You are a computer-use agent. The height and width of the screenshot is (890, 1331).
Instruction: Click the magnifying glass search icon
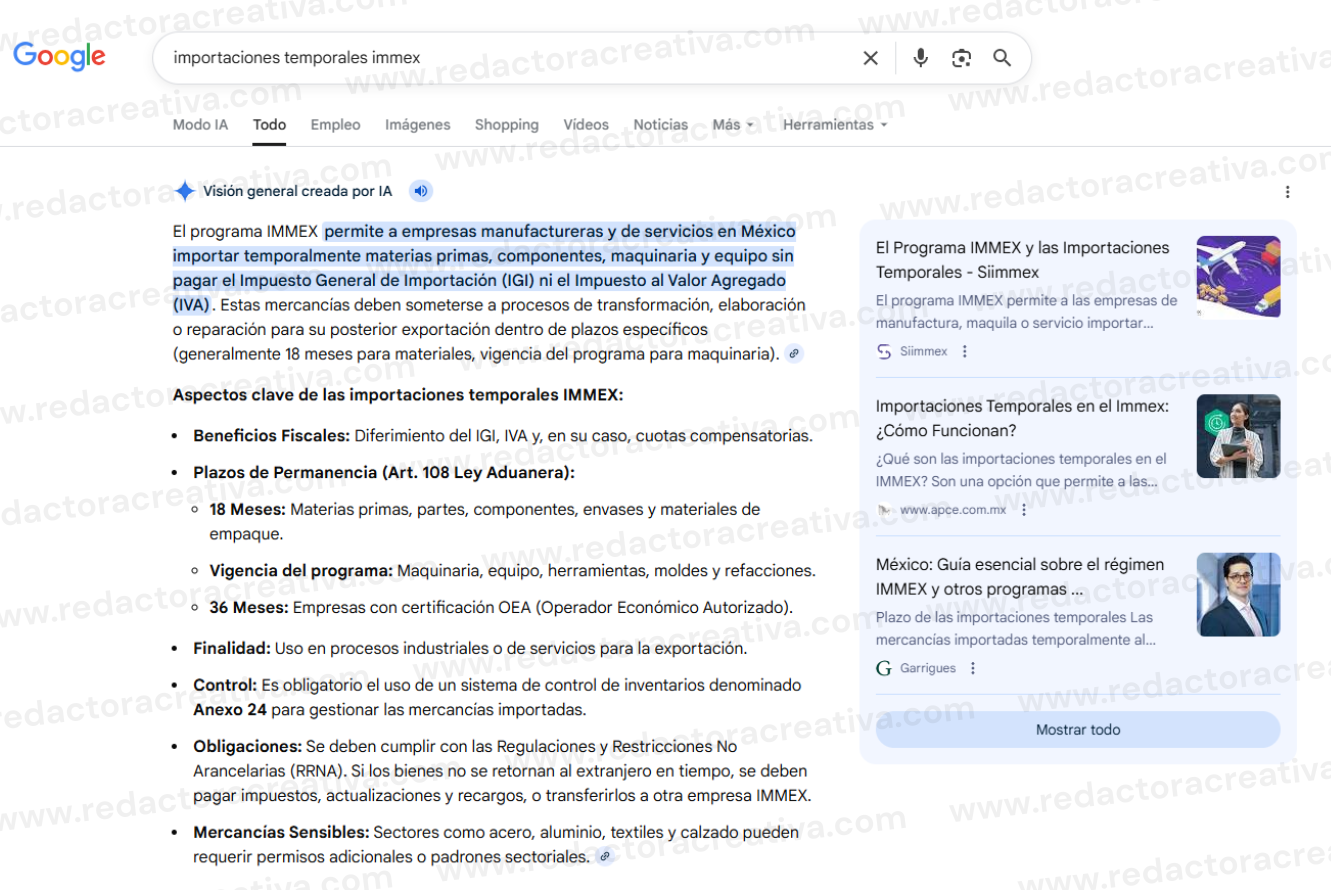tap(1002, 58)
